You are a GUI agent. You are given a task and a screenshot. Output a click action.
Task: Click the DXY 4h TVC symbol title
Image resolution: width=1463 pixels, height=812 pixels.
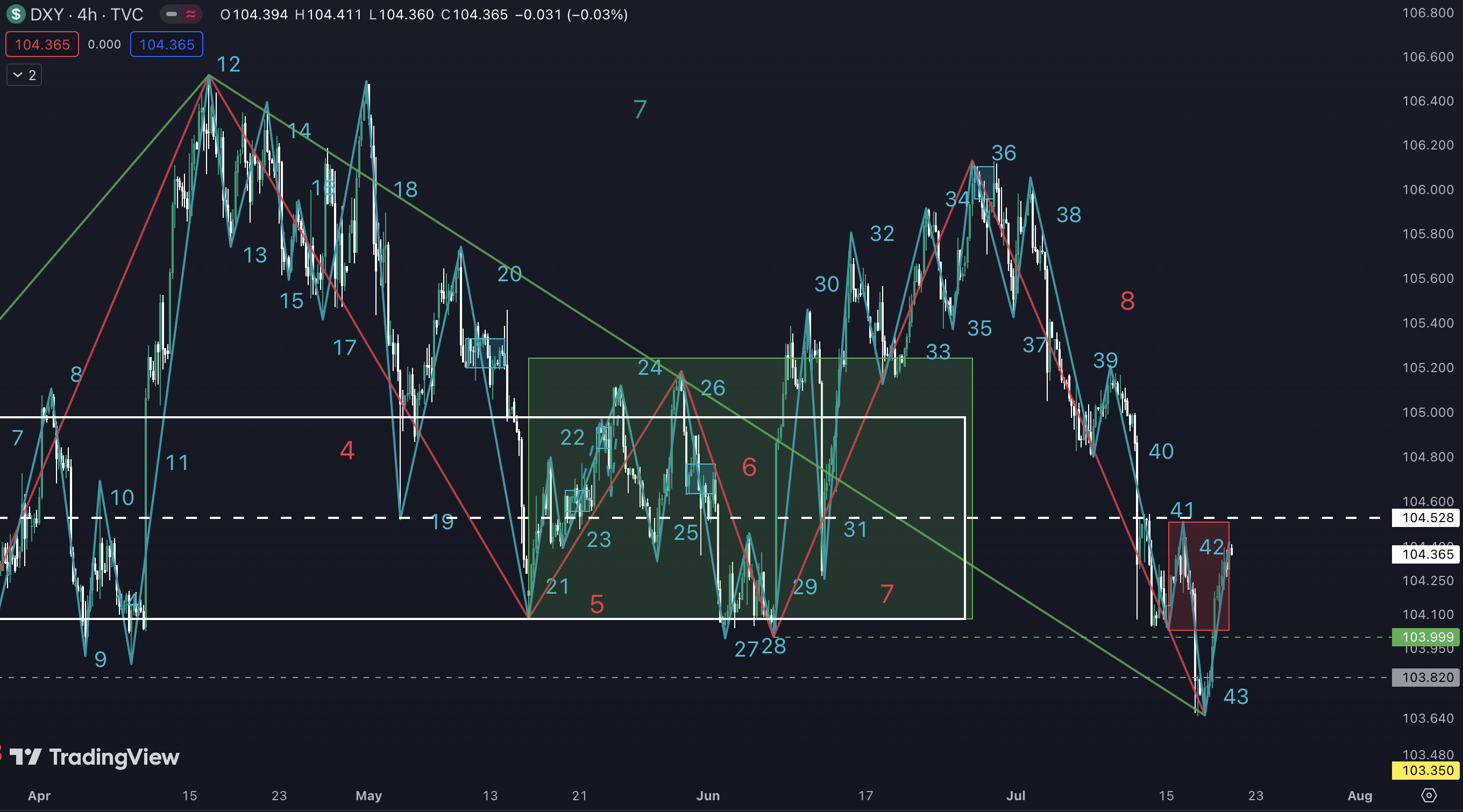[x=86, y=14]
